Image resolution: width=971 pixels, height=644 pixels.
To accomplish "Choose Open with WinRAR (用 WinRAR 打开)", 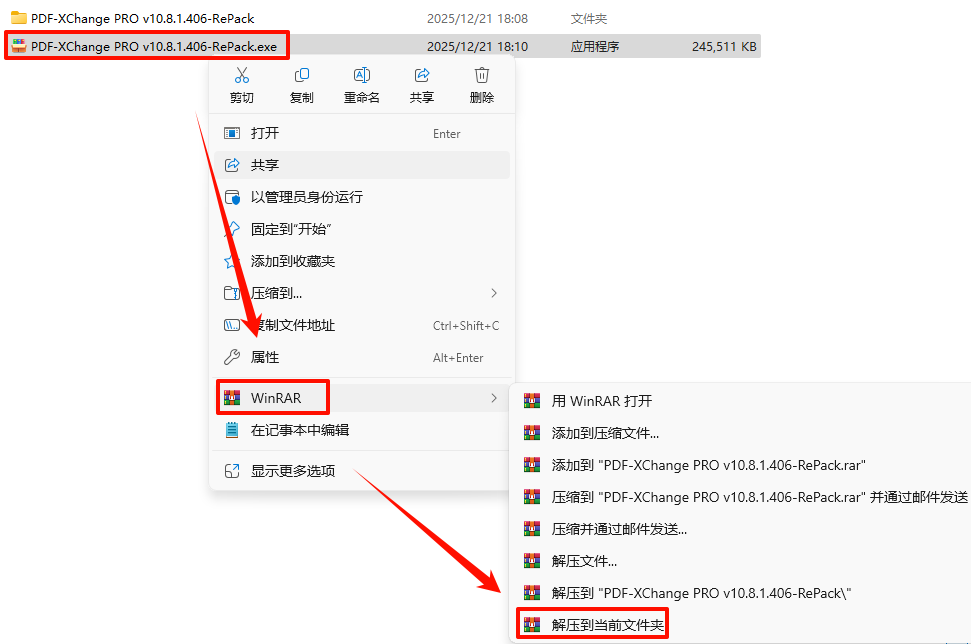I will tap(601, 401).
